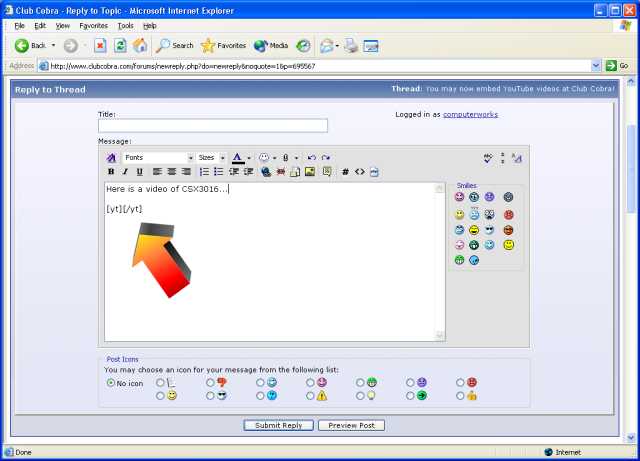Wrap selection in code tags with # icon
Viewport: 640px width, 461px height.
point(345,172)
